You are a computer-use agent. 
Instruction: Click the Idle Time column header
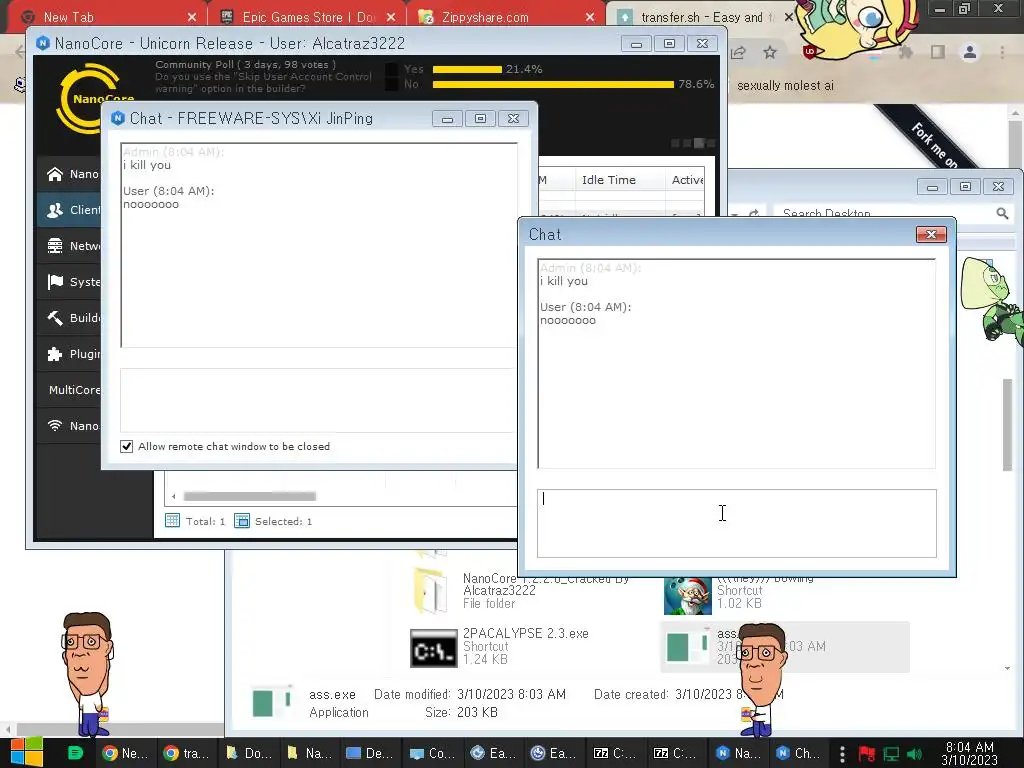[609, 180]
